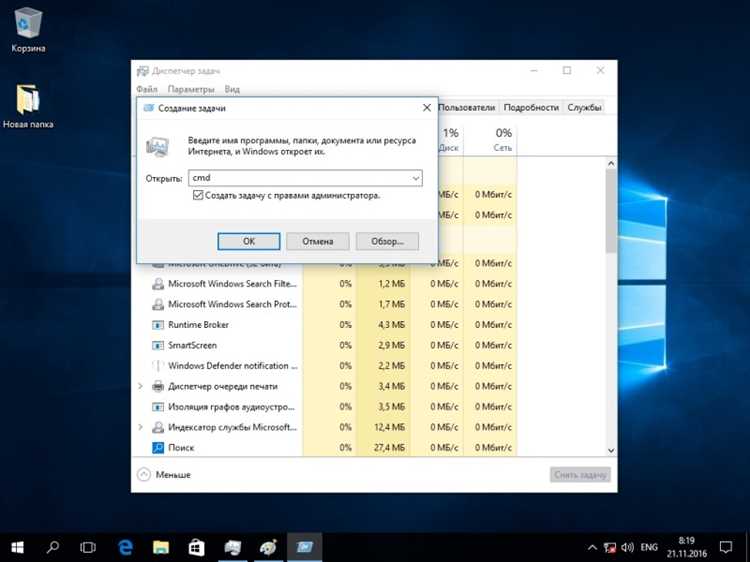Click the Обзор... browse button
This screenshot has width=750, height=562.
pos(387,242)
